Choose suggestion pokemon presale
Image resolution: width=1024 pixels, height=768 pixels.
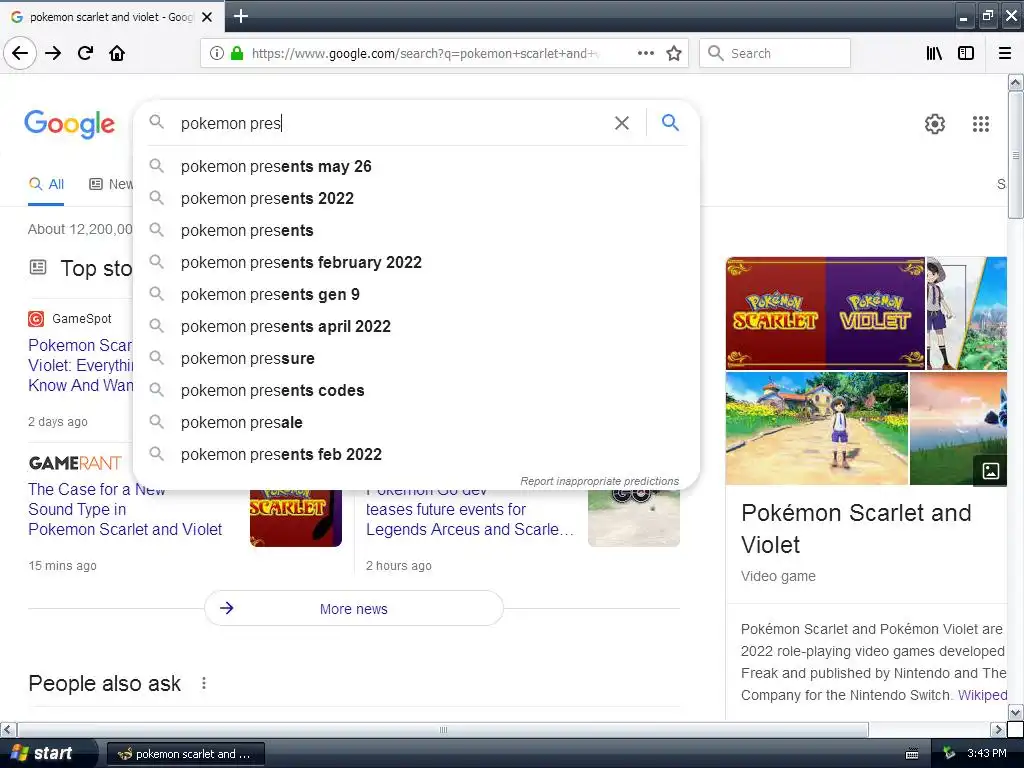[416, 423]
